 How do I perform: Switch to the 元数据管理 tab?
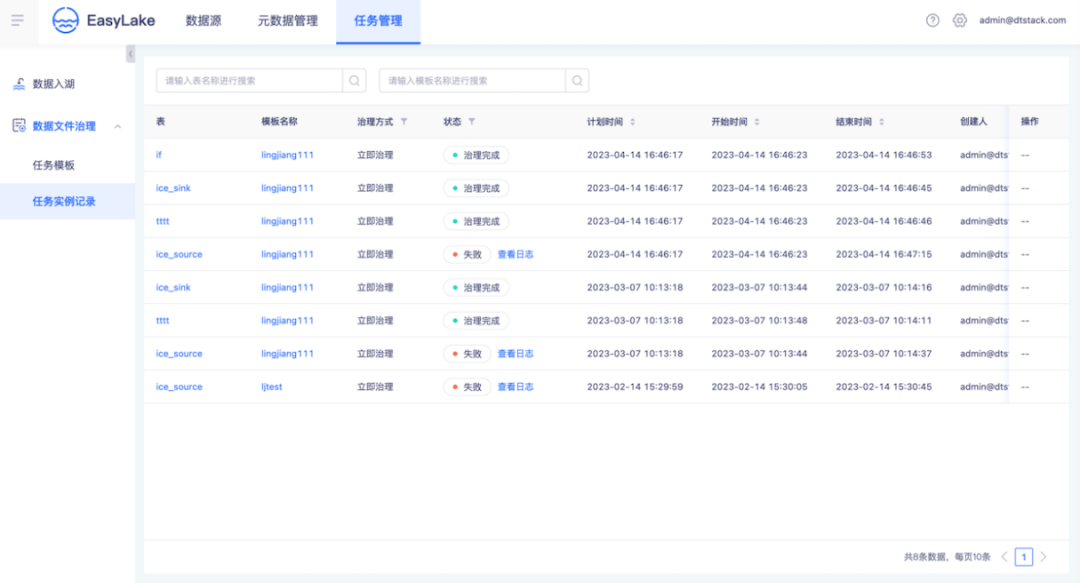click(288, 21)
